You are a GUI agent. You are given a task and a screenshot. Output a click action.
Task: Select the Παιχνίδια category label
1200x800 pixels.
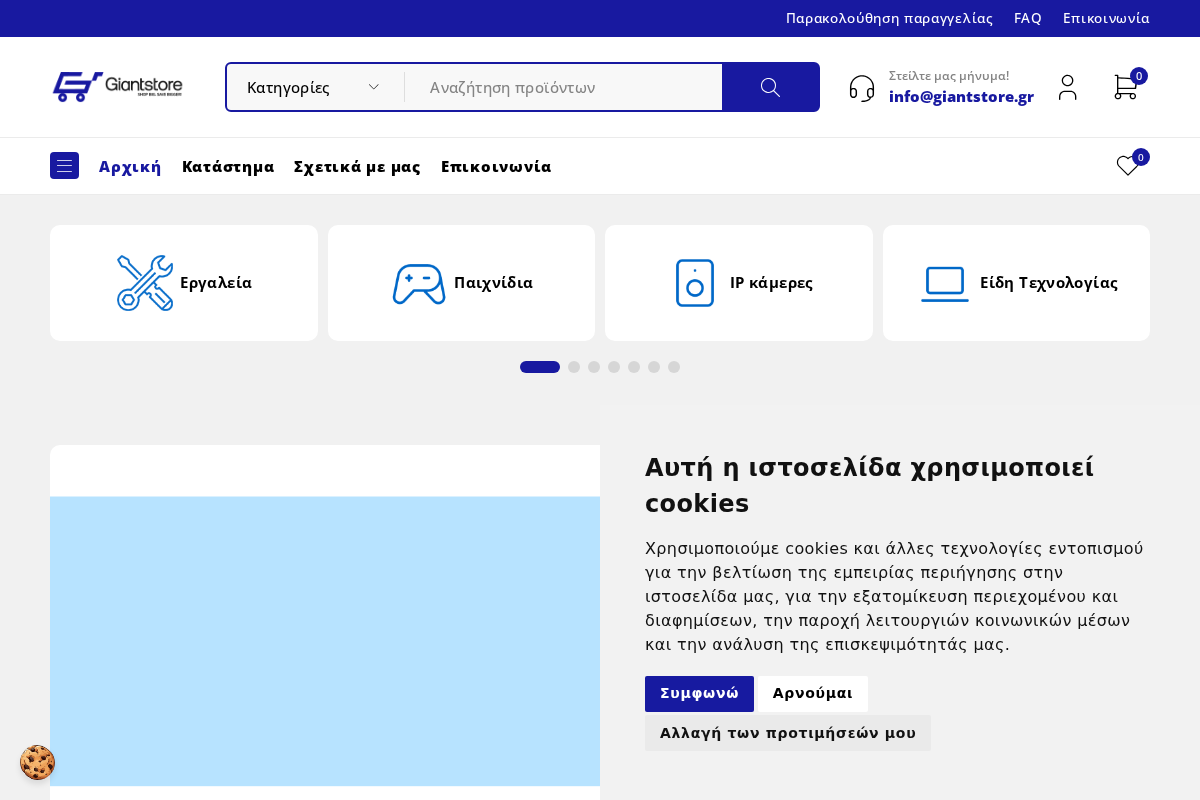tap(493, 283)
